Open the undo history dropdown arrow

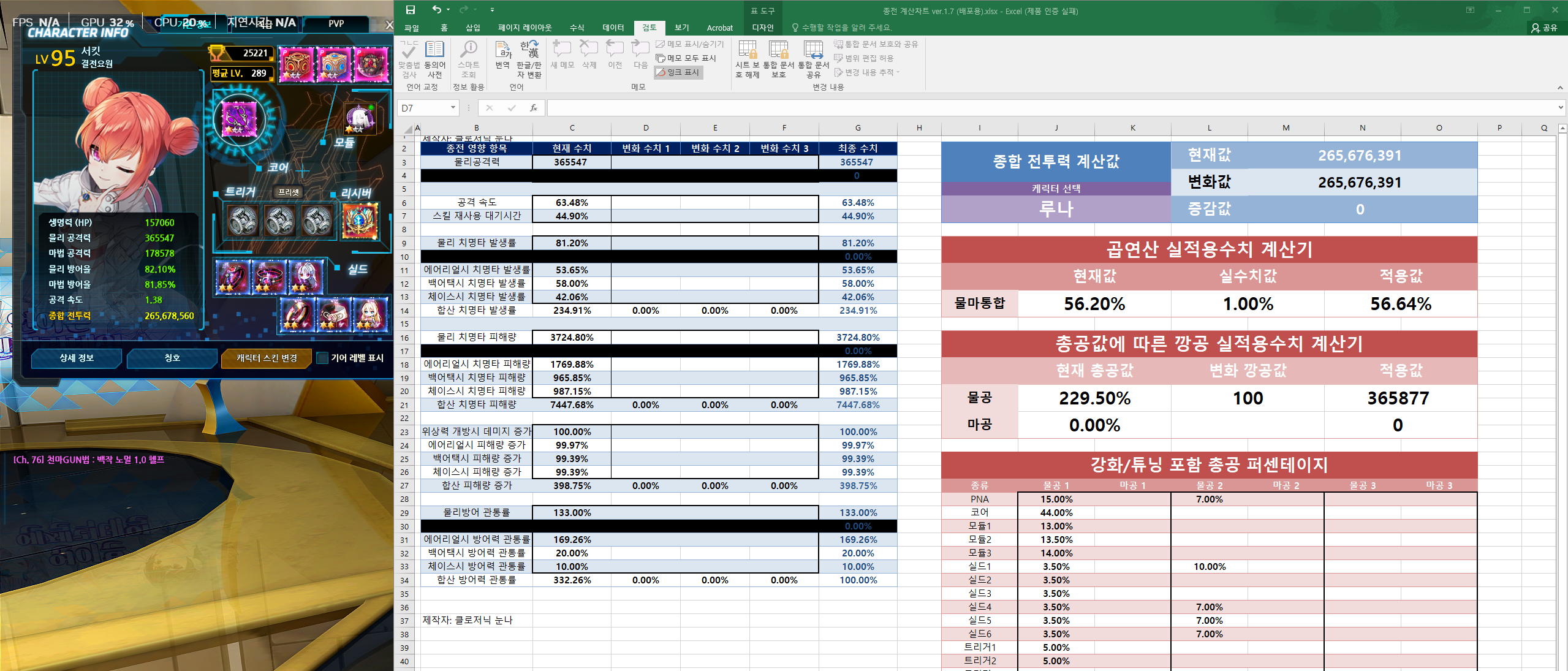[x=448, y=10]
